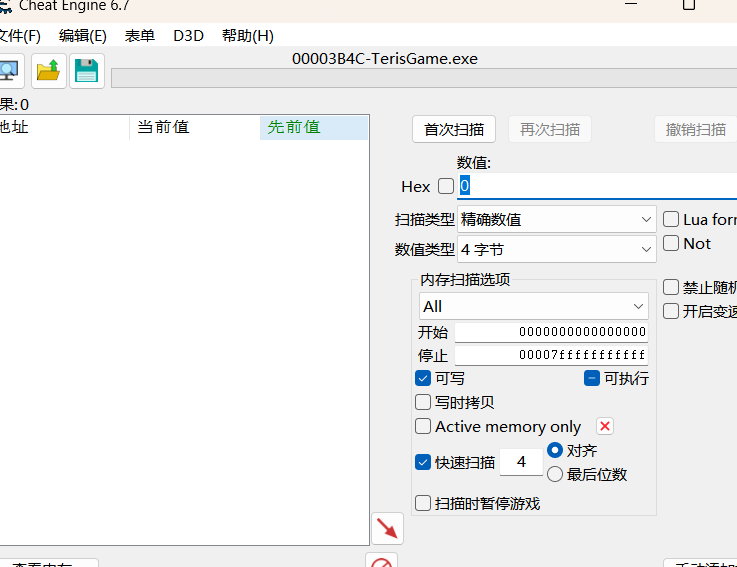The width and height of the screenshot is (737, 567).
Task: Click the 先前值 column header
Action: 313,127
